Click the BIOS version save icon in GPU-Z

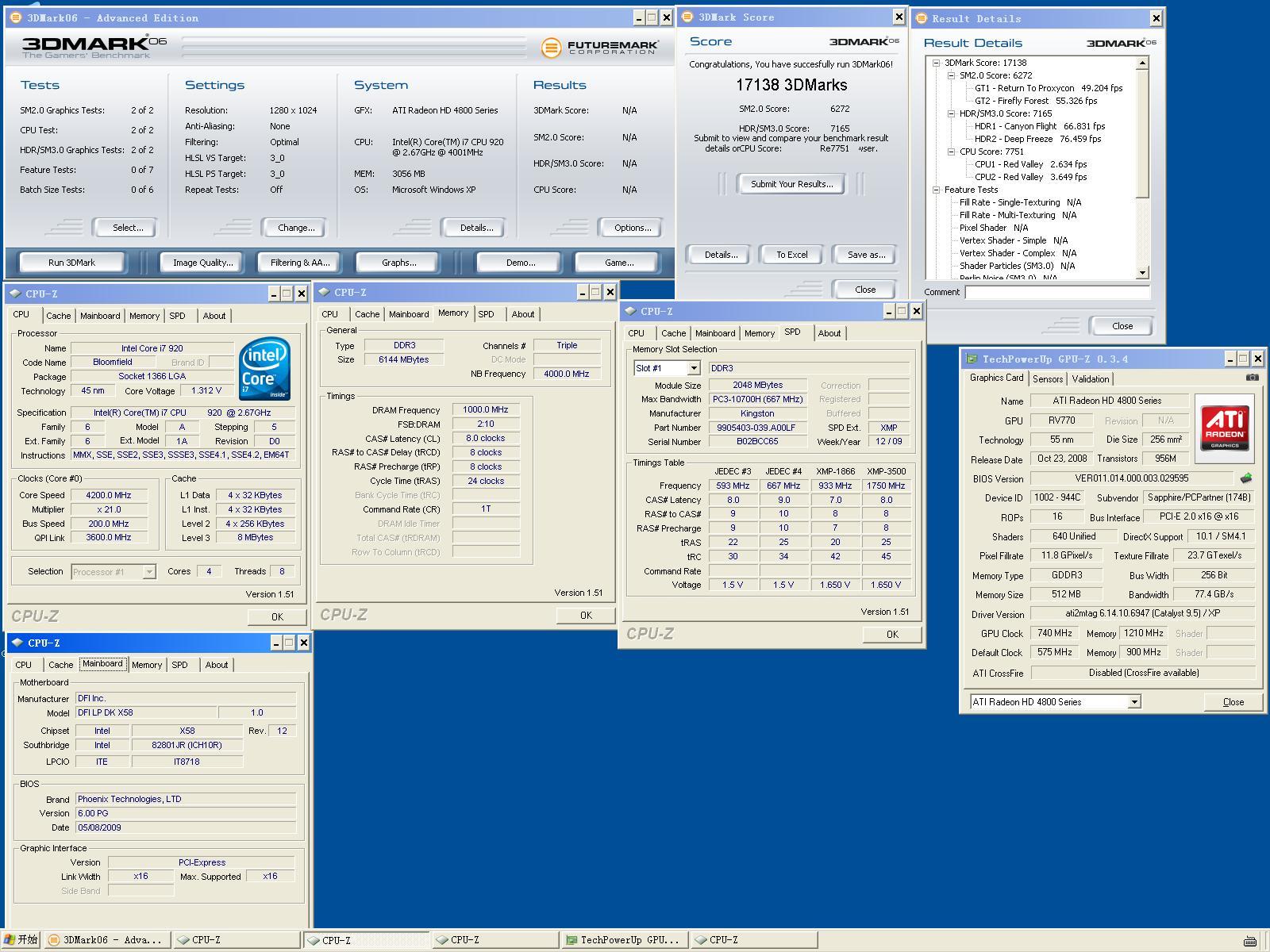1246,478
